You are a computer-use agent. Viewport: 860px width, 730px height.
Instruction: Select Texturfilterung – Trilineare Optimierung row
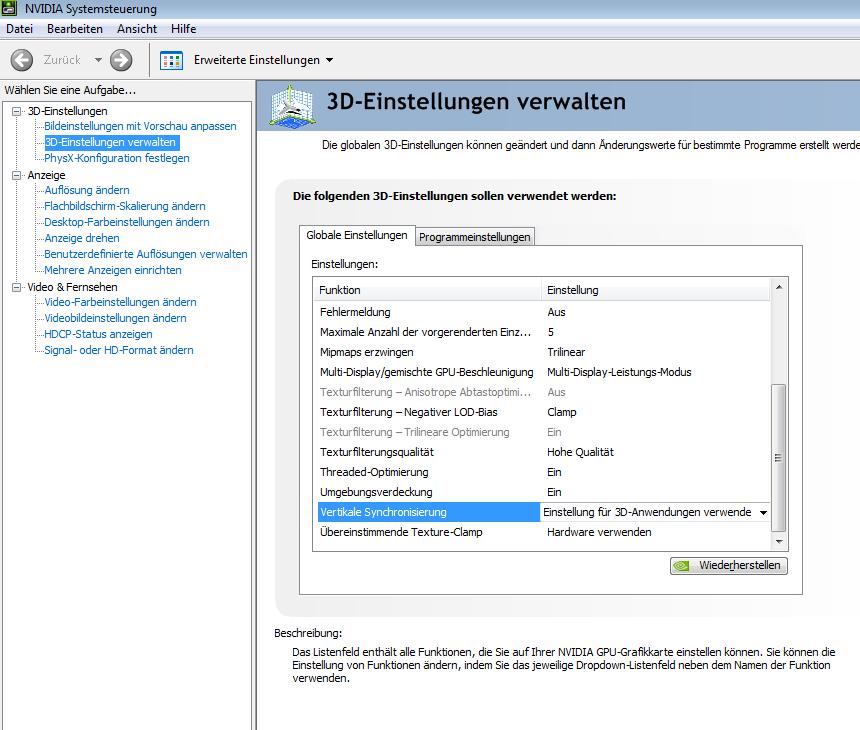(x=542, y=432)
